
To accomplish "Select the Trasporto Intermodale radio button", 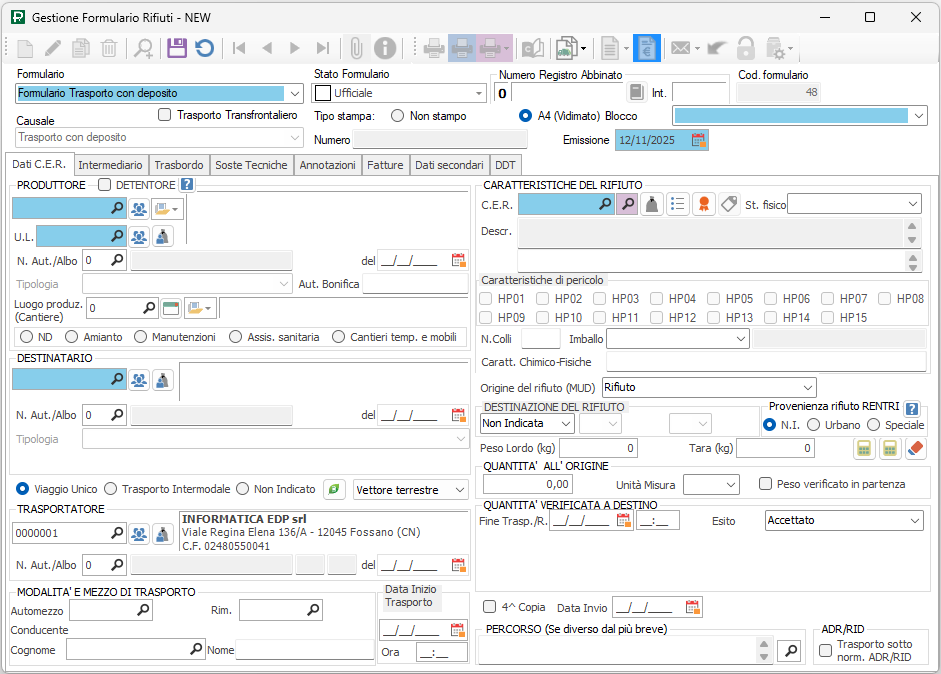I will (x=111, y=489).
